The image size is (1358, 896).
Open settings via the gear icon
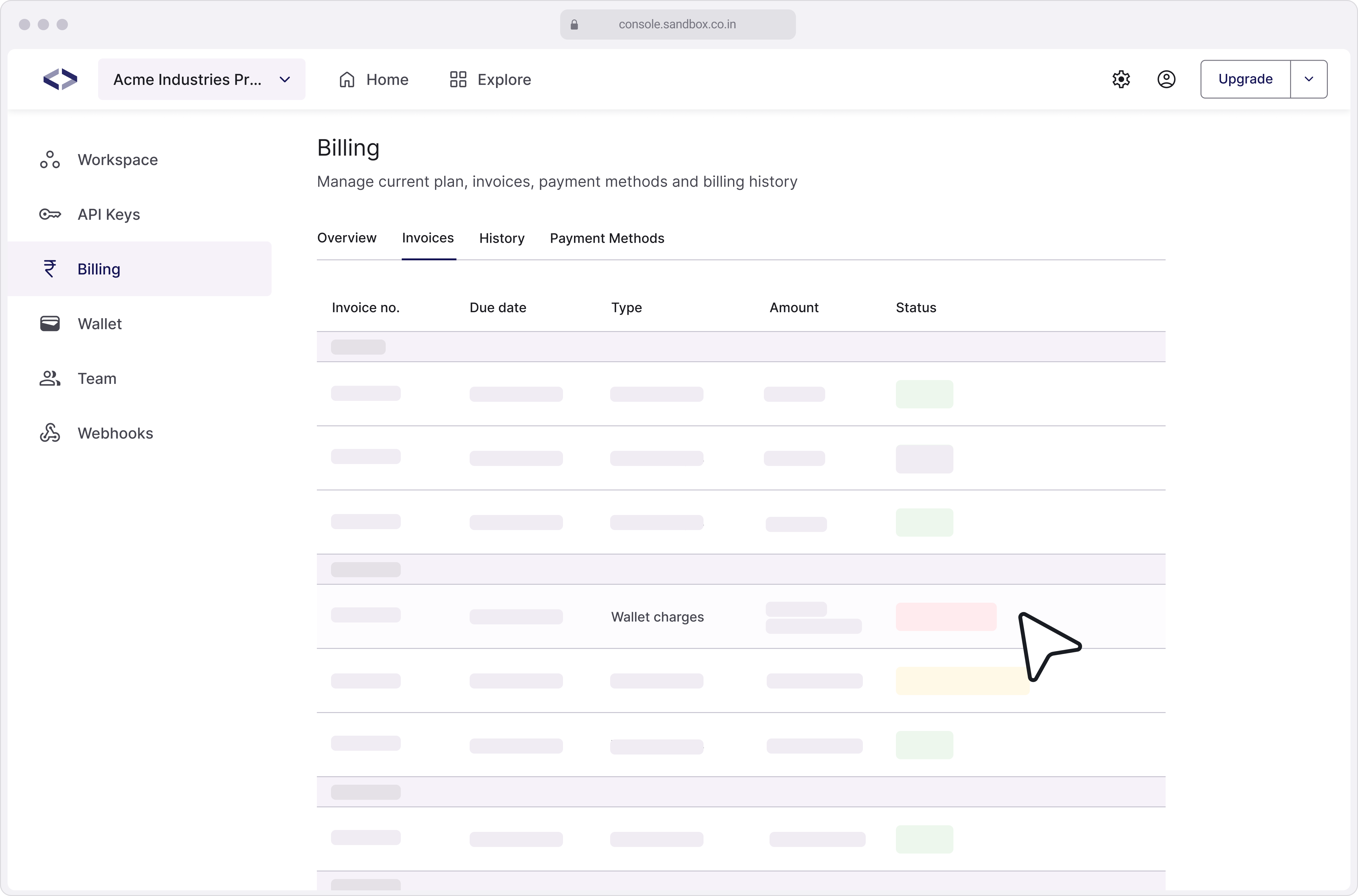coord(1121,80)
